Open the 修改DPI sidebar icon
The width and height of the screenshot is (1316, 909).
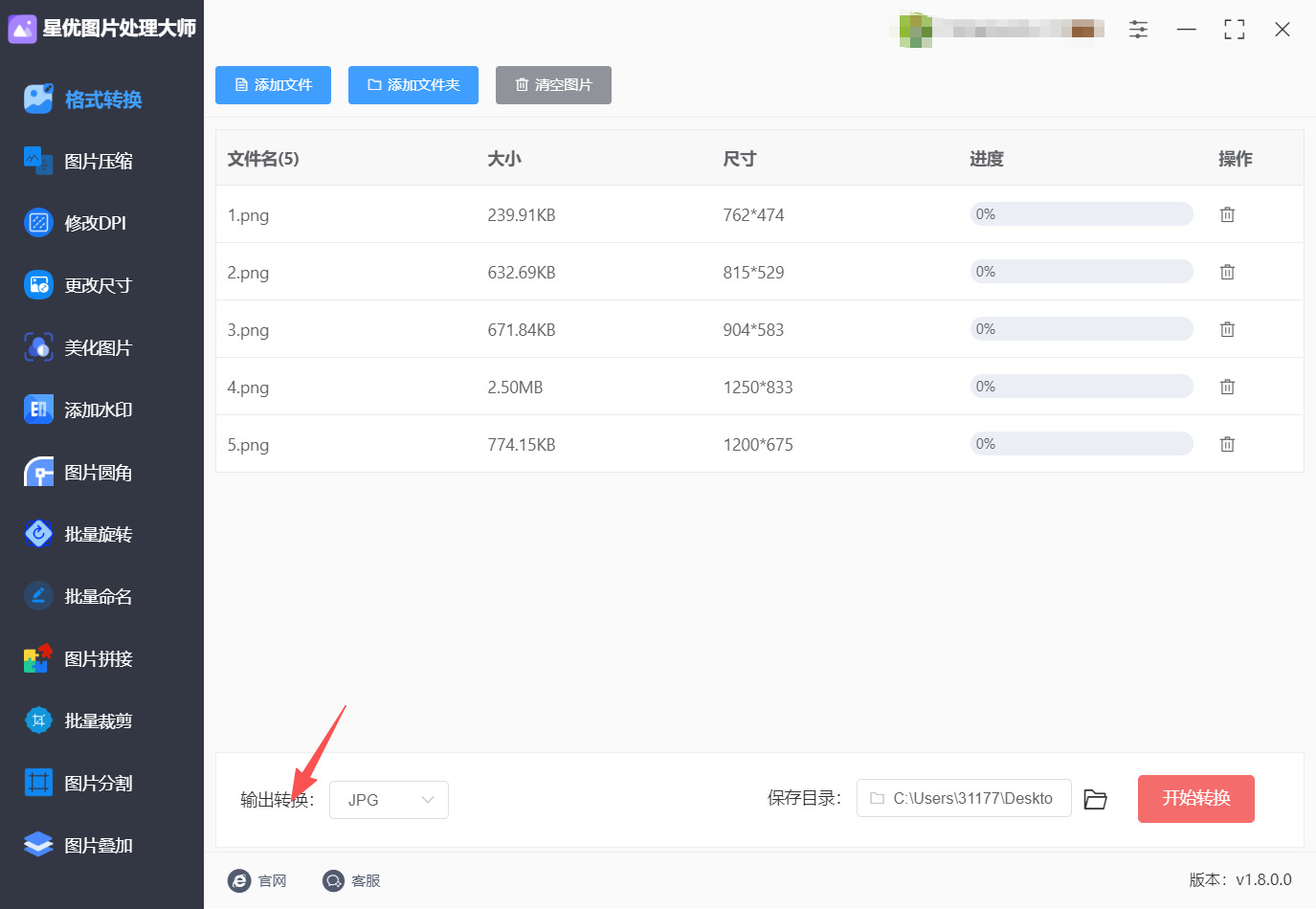[38, 223]
